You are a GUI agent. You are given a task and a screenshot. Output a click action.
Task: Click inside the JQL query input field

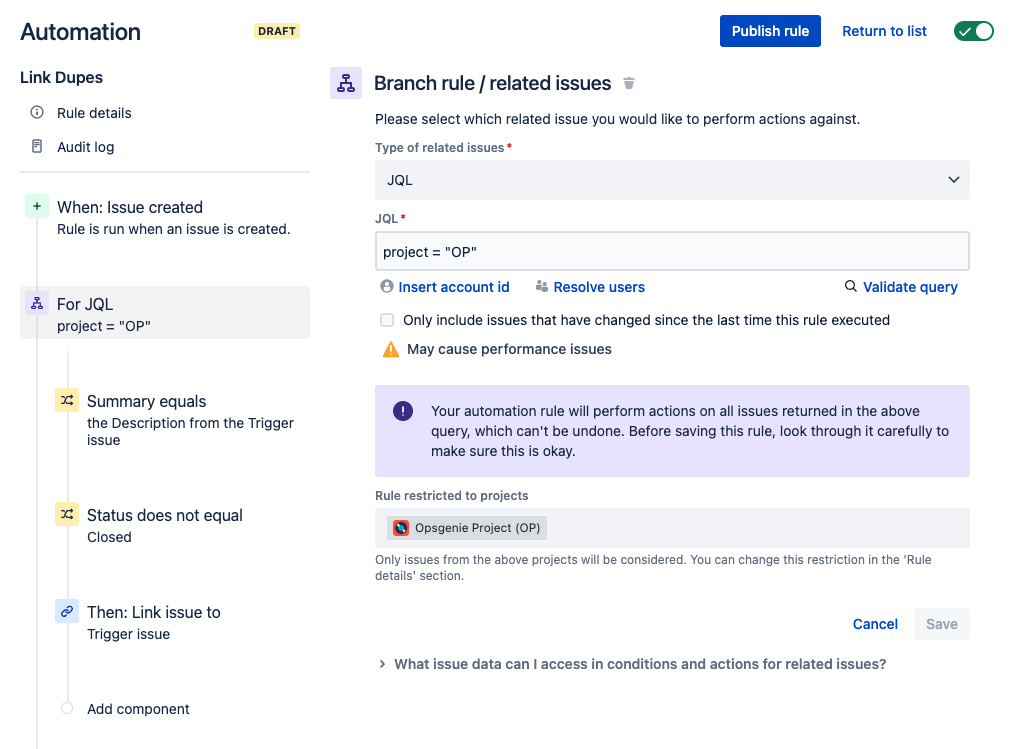coord(672,250)
